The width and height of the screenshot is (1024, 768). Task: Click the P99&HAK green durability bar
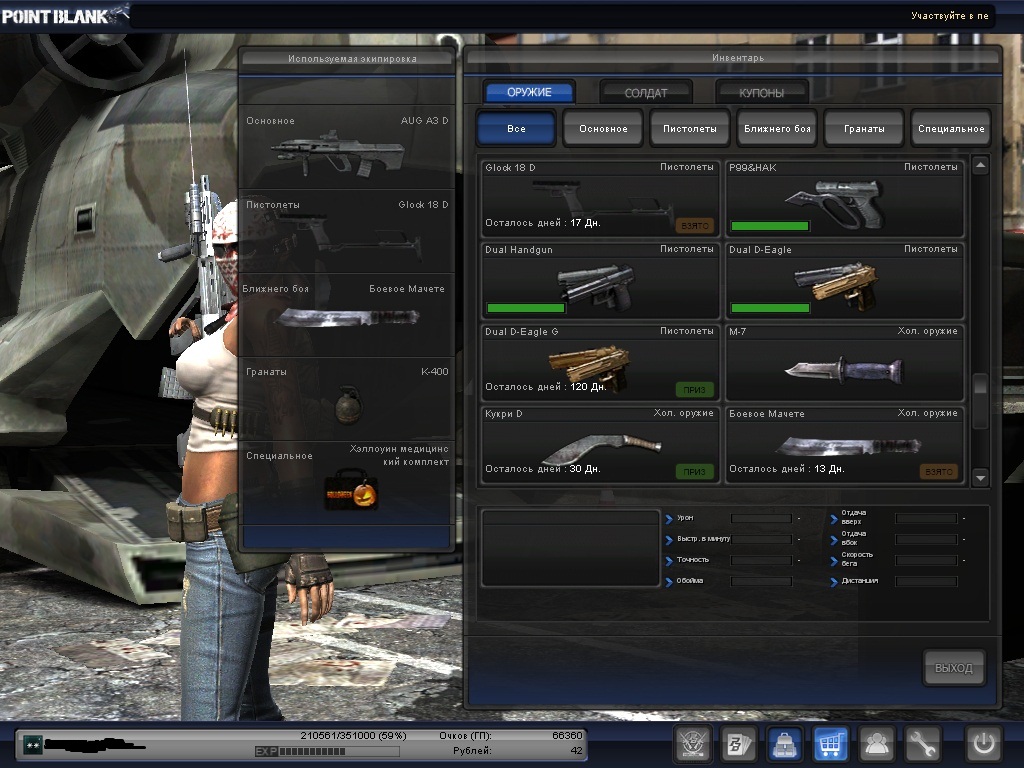769,226
